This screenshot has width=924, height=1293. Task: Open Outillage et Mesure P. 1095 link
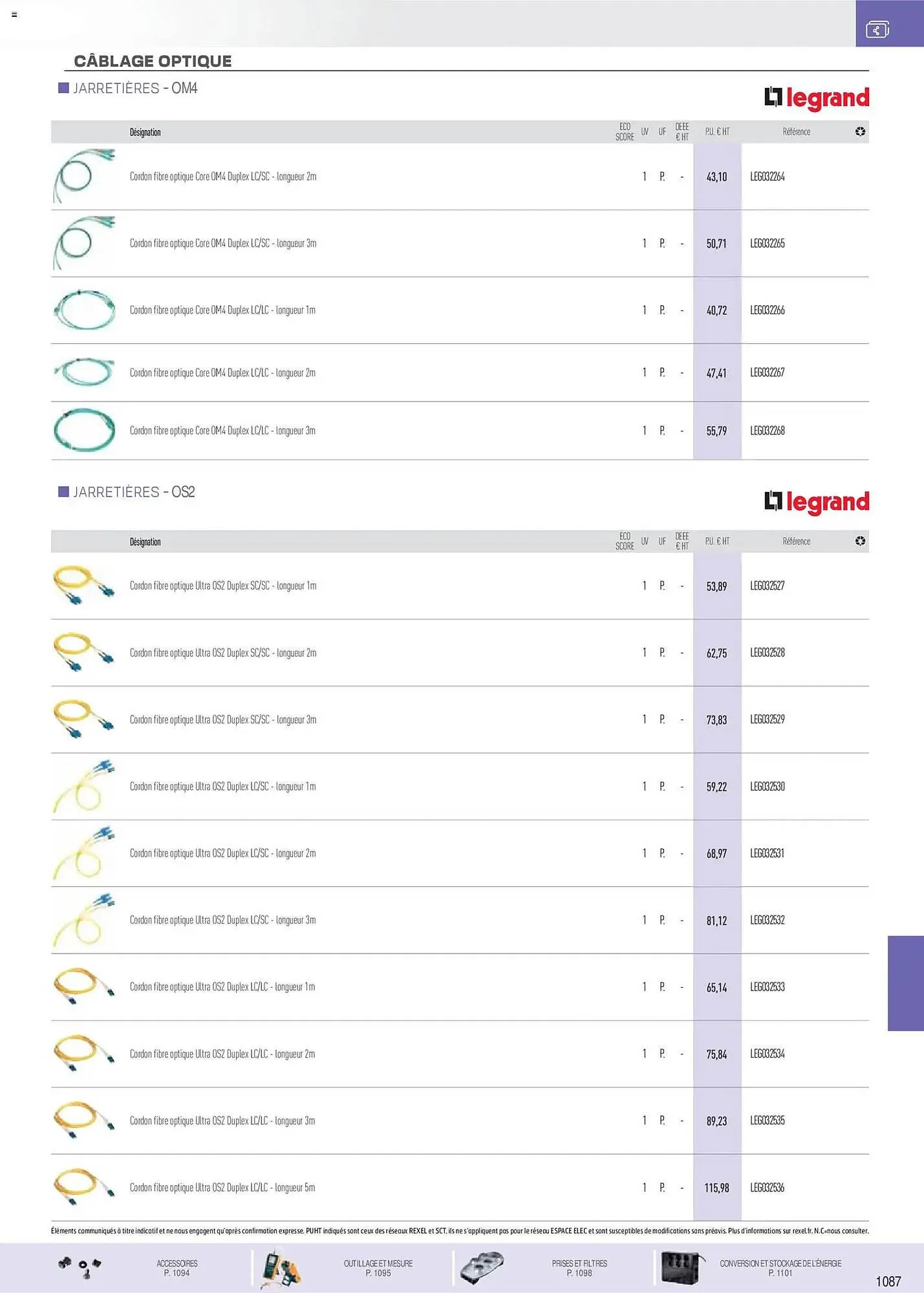378,1268
